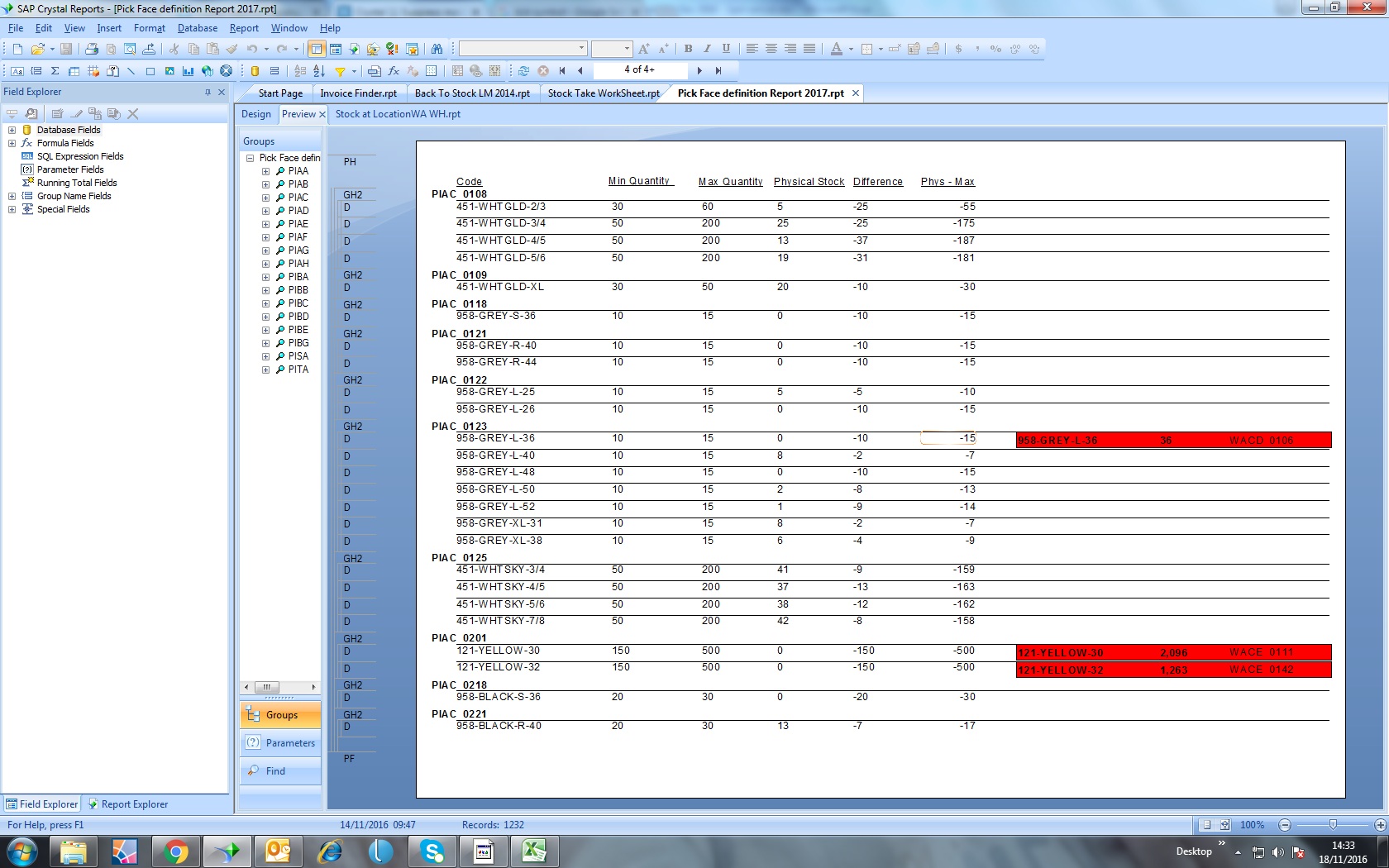Open the font name dropdown
Viewport: 1389px width, 868px height.
coord(581,49)
